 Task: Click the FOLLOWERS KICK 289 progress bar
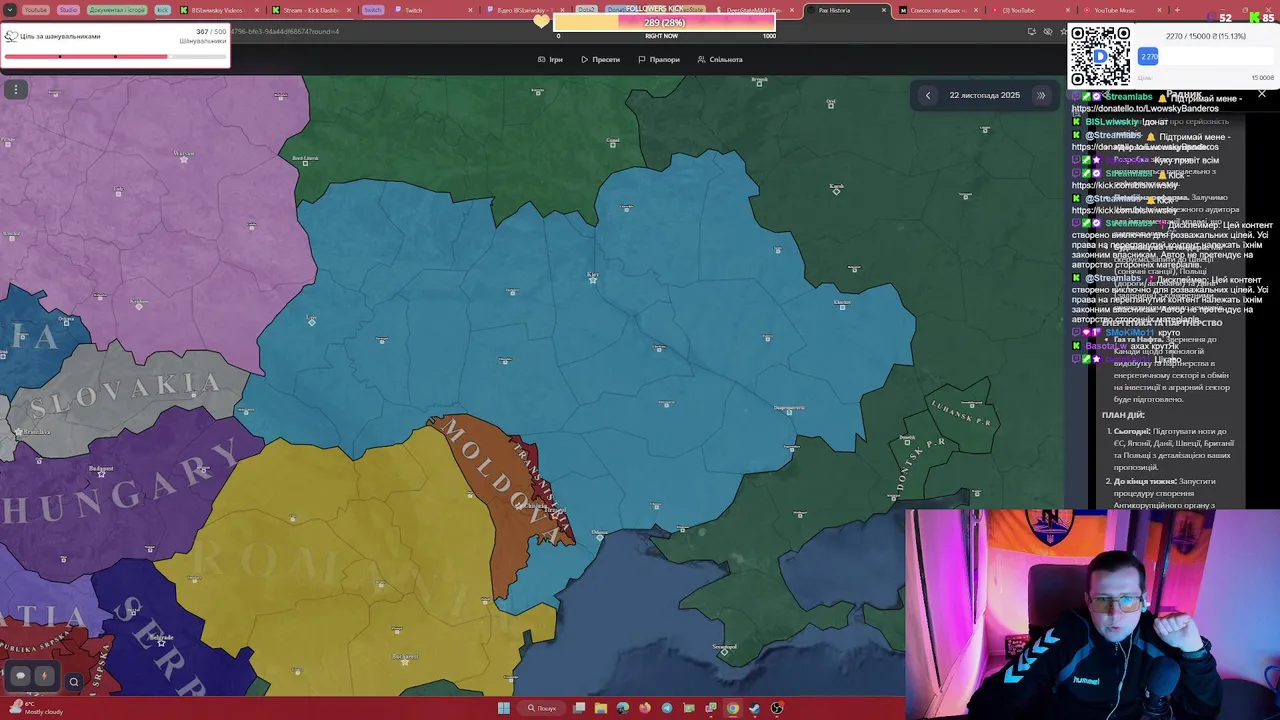tap(665, 22)
